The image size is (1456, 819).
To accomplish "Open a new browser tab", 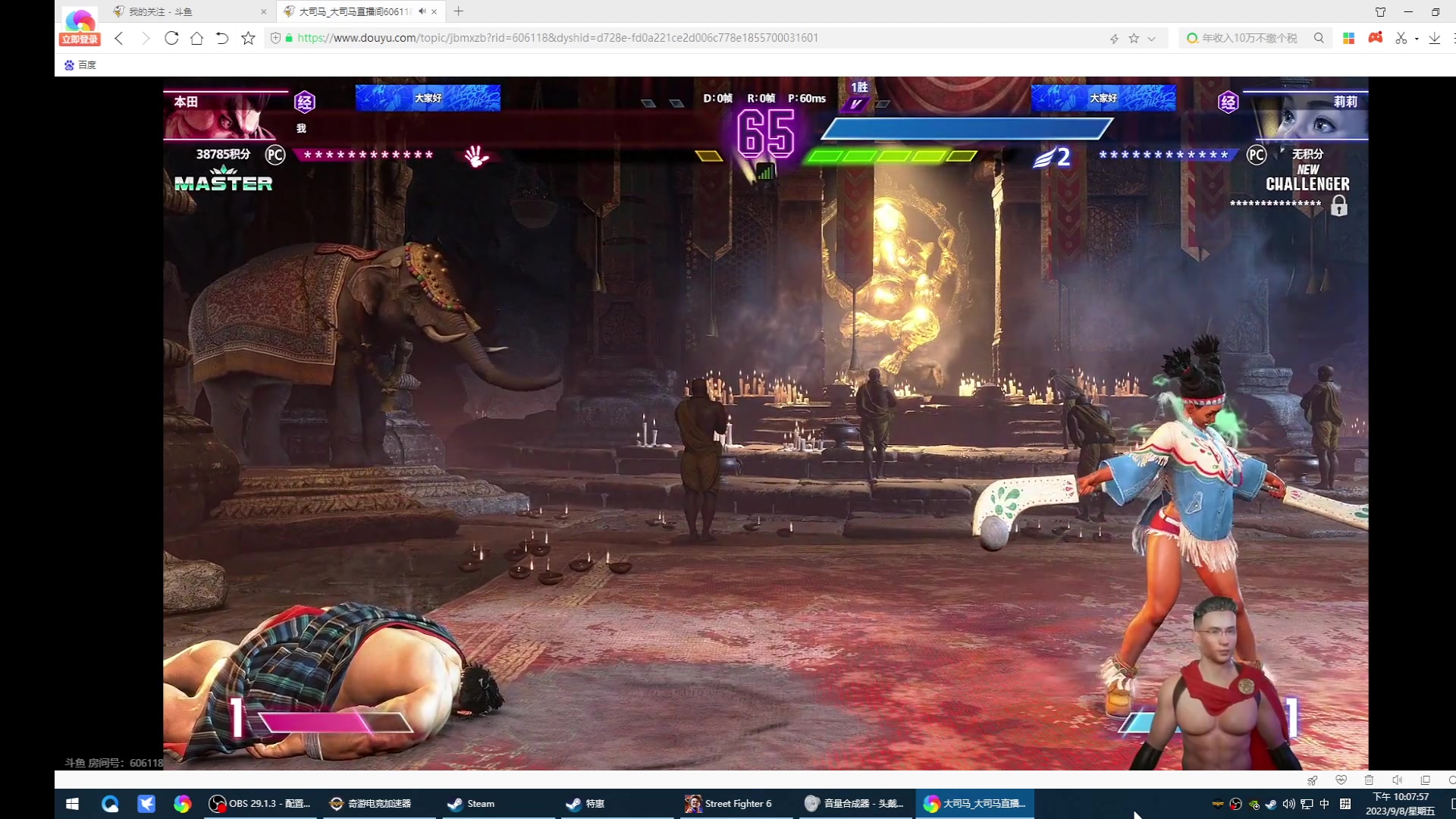I will point(458,11).
